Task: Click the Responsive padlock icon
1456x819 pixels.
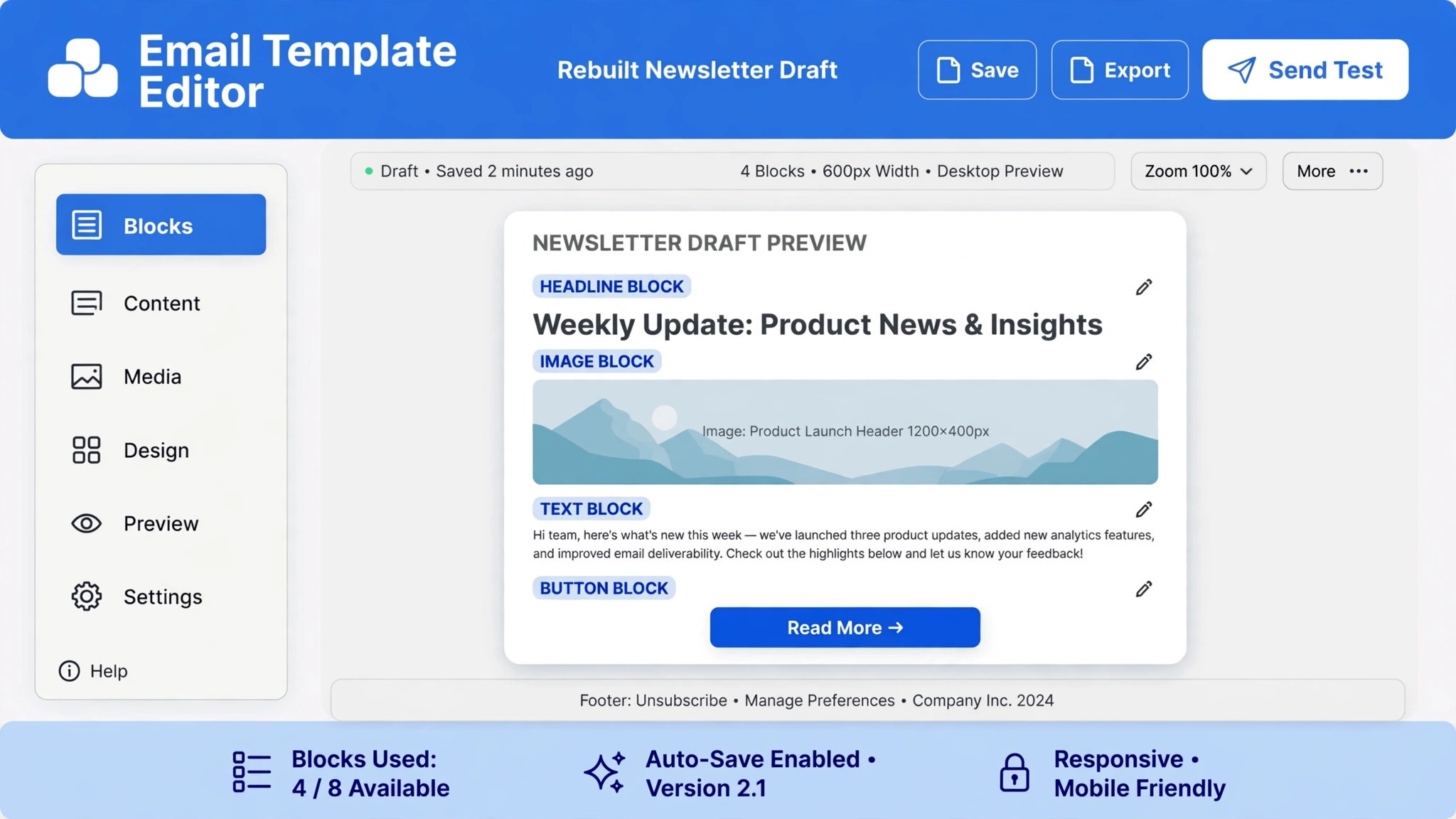Action: pos(1014,773)
